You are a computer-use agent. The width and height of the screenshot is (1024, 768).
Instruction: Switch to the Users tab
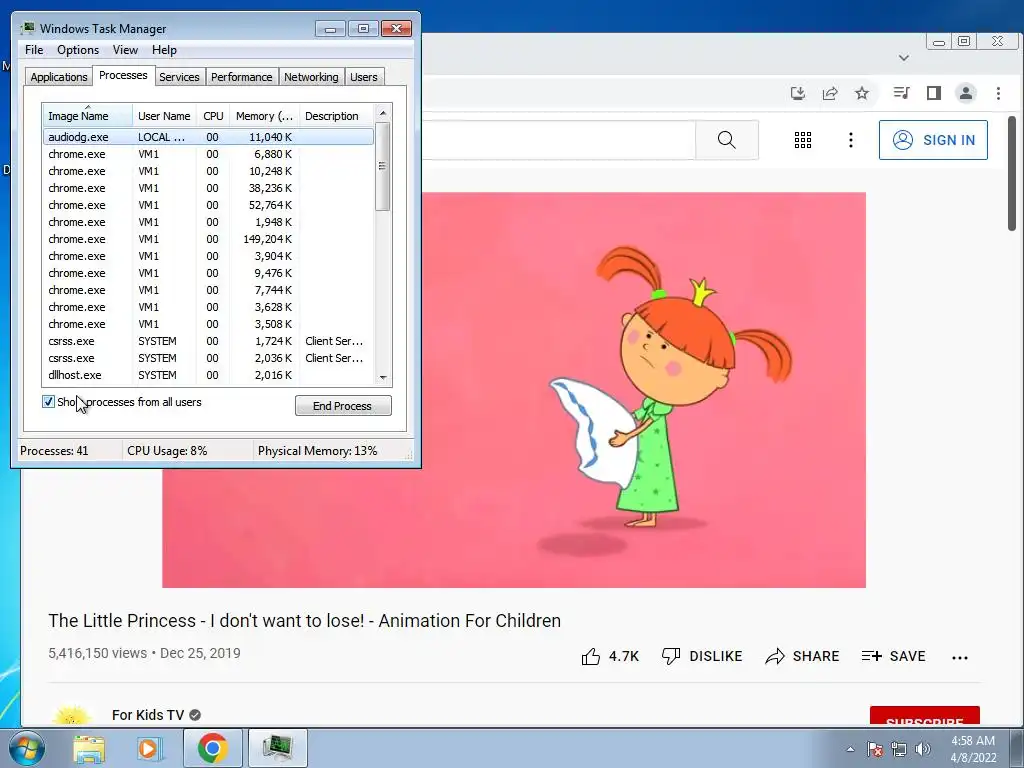click(364, 77)
